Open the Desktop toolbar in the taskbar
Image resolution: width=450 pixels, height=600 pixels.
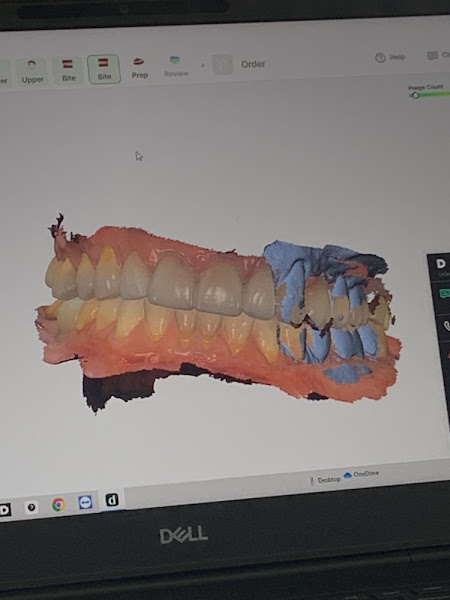(325, 480)
